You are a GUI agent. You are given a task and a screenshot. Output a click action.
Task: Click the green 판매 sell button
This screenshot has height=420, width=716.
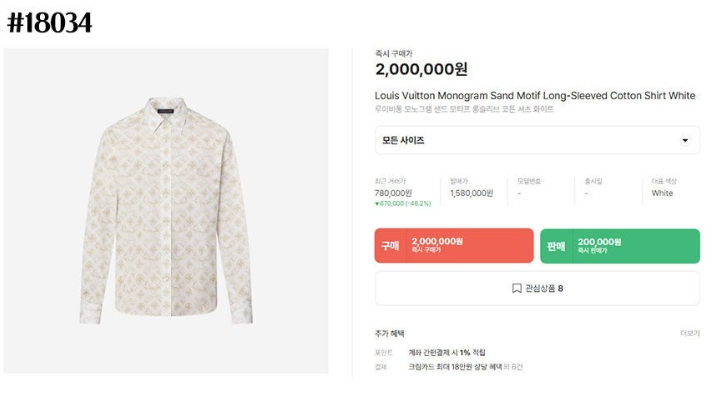tap(620, 246)
